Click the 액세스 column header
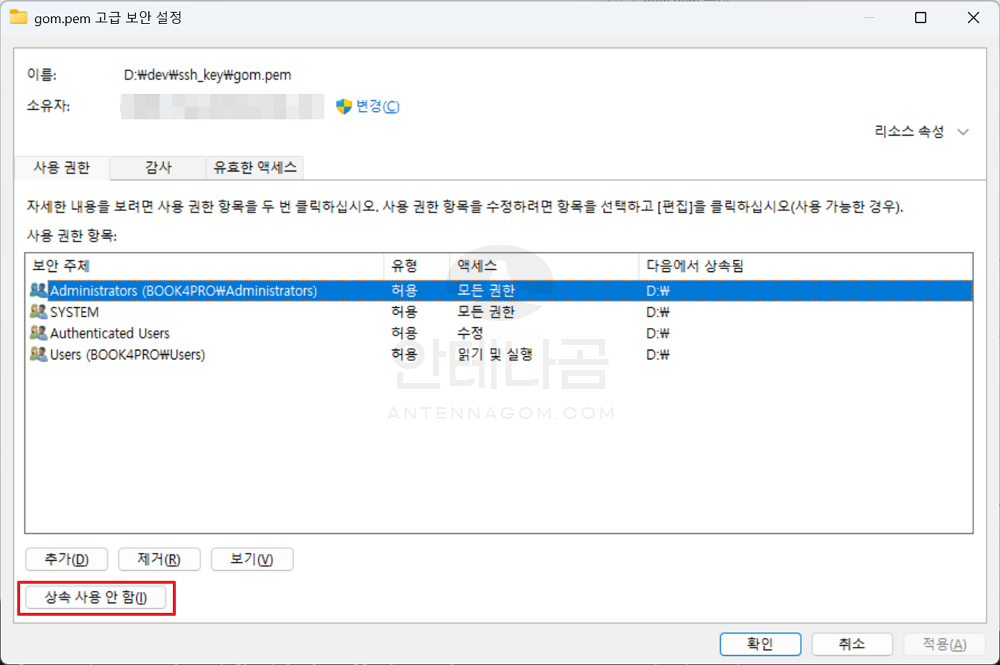The height and width of the screenshot is (665, 1000). [544, 265]
